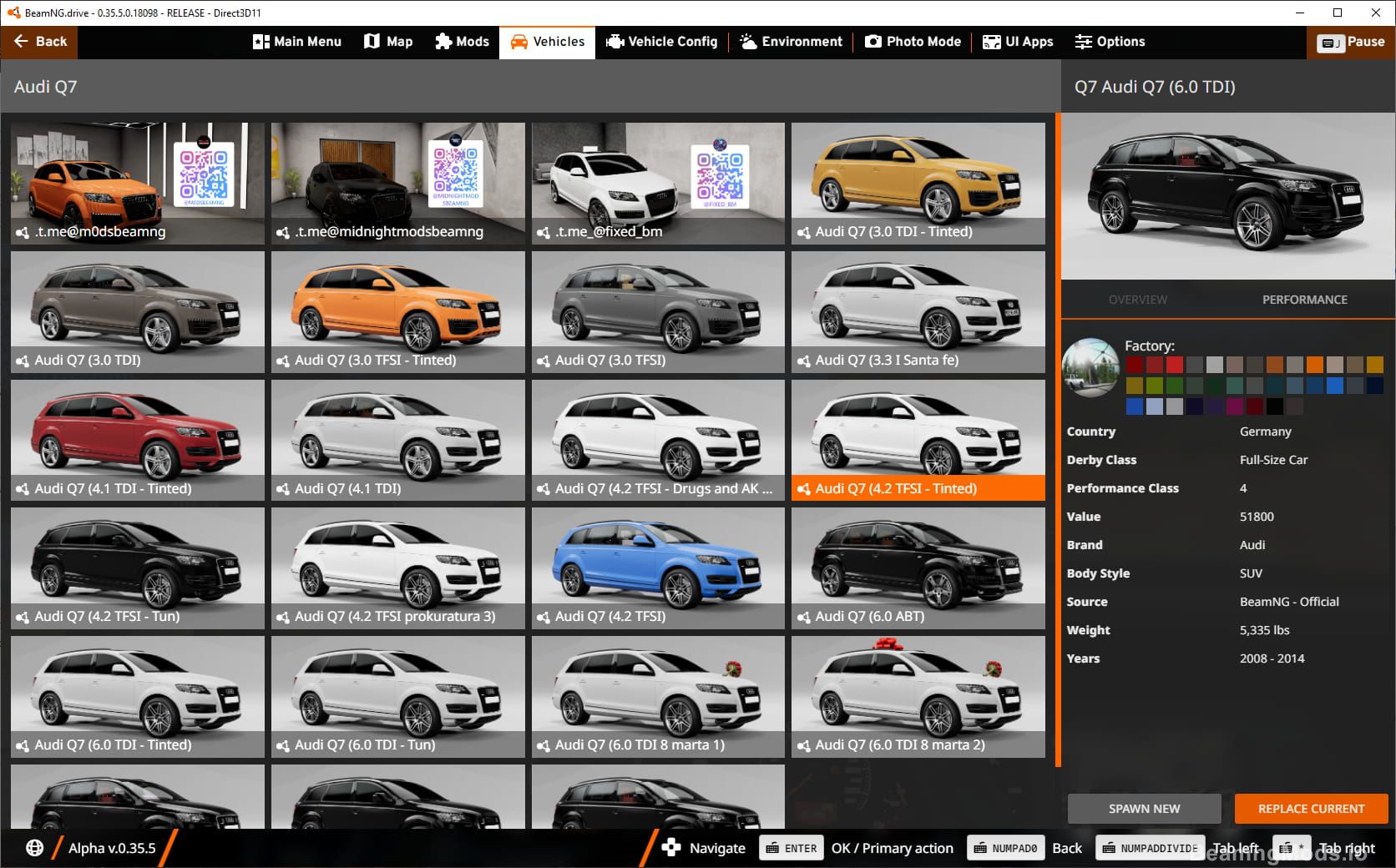Image resolution: width=1396 pixels, height=868 pixels.
Task: Select red Audi Q7 (4.1 TDI - Tinted)
Action: click(x=138, y=441)
